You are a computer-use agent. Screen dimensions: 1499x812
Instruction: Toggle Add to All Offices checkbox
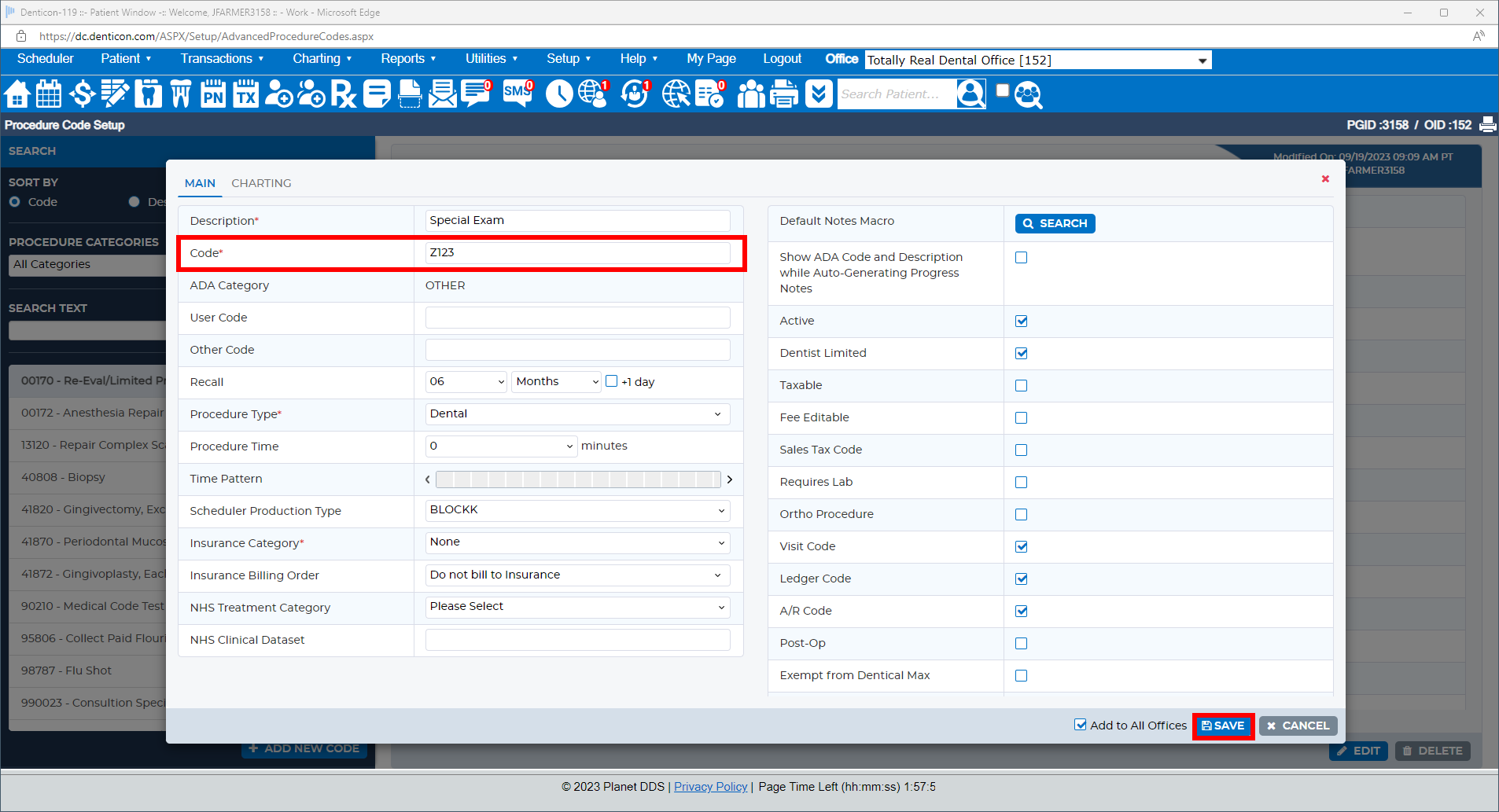pyautogui.click(x=1081, y=725)
